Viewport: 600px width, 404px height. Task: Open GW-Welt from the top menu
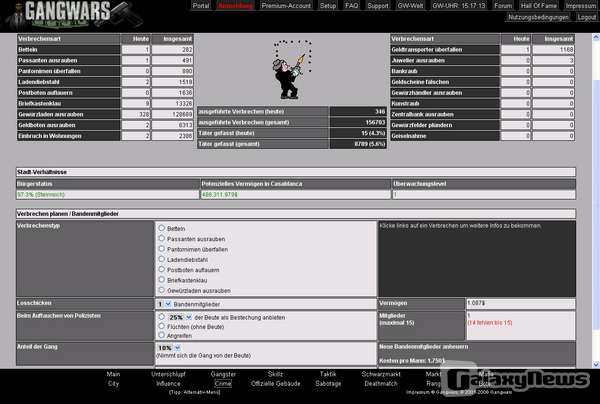(x=410, y=6)
